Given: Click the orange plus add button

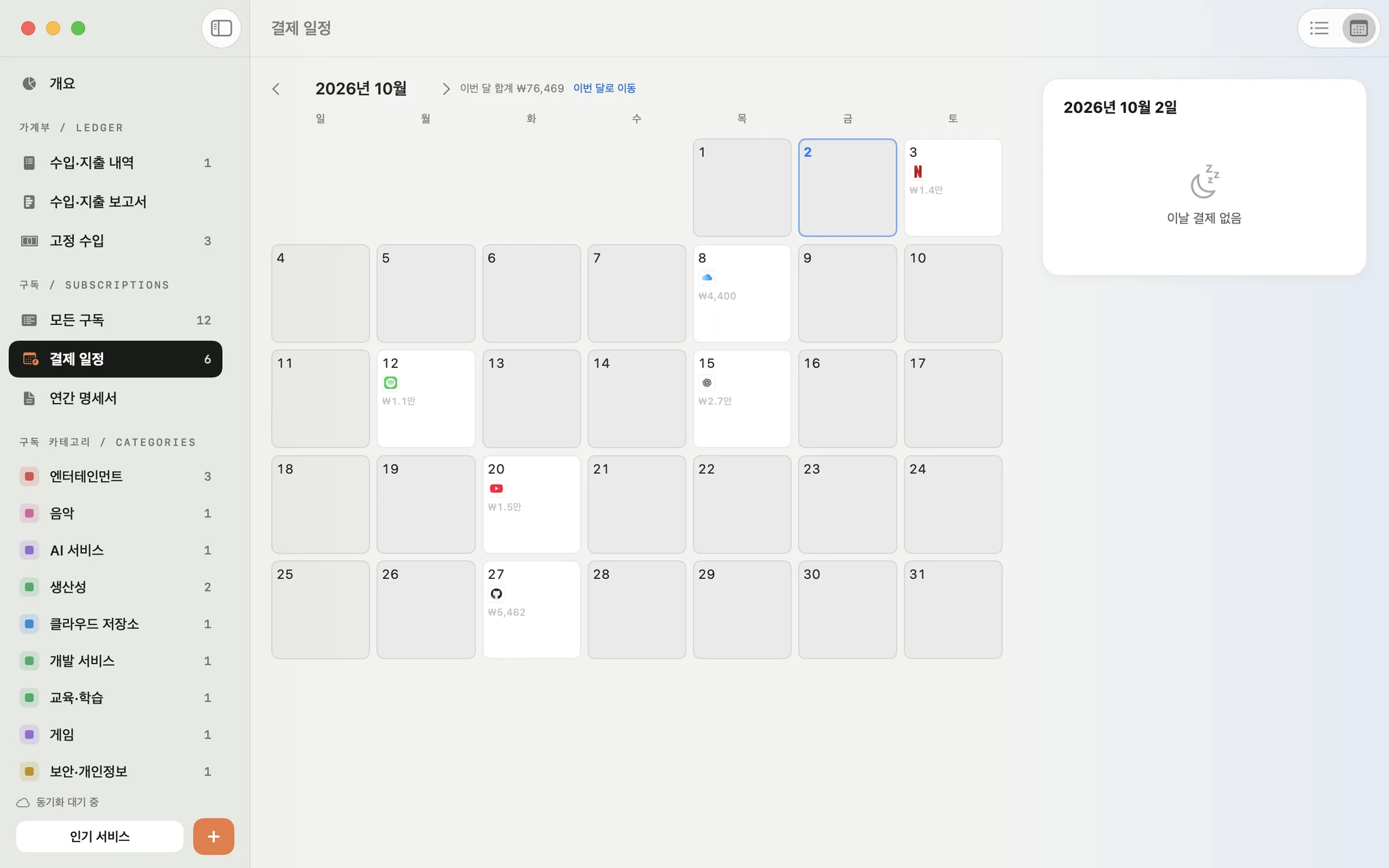Looking at the screenshot, I should 213,836.
